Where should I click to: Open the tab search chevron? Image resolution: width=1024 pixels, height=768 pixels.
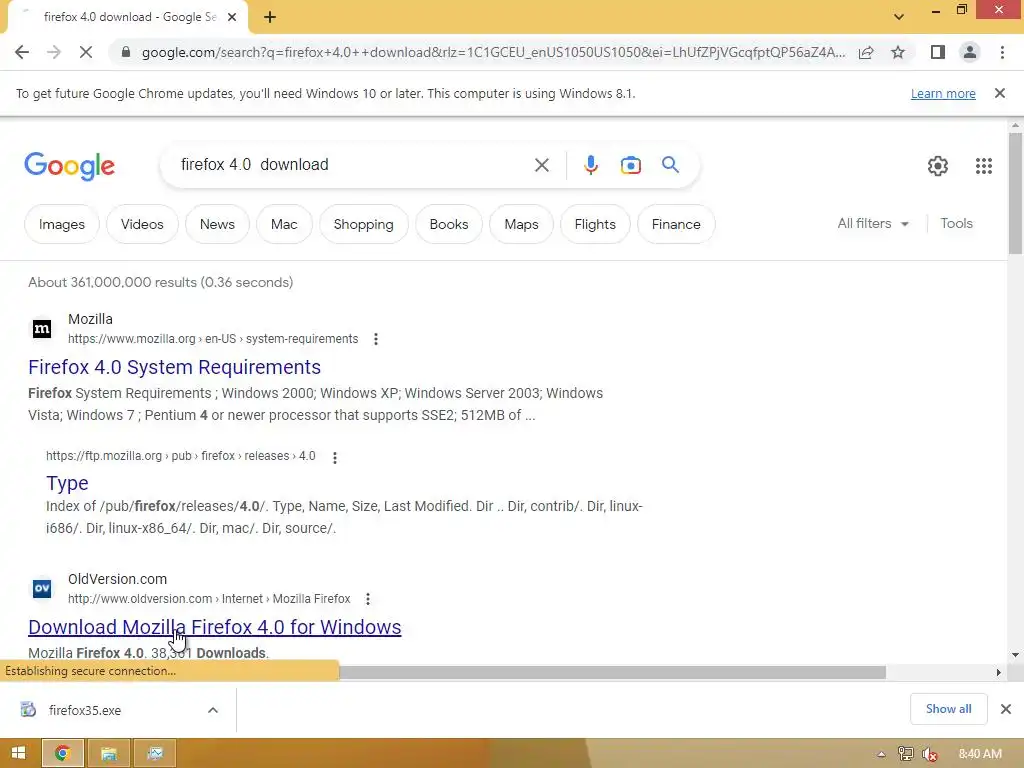899,17
